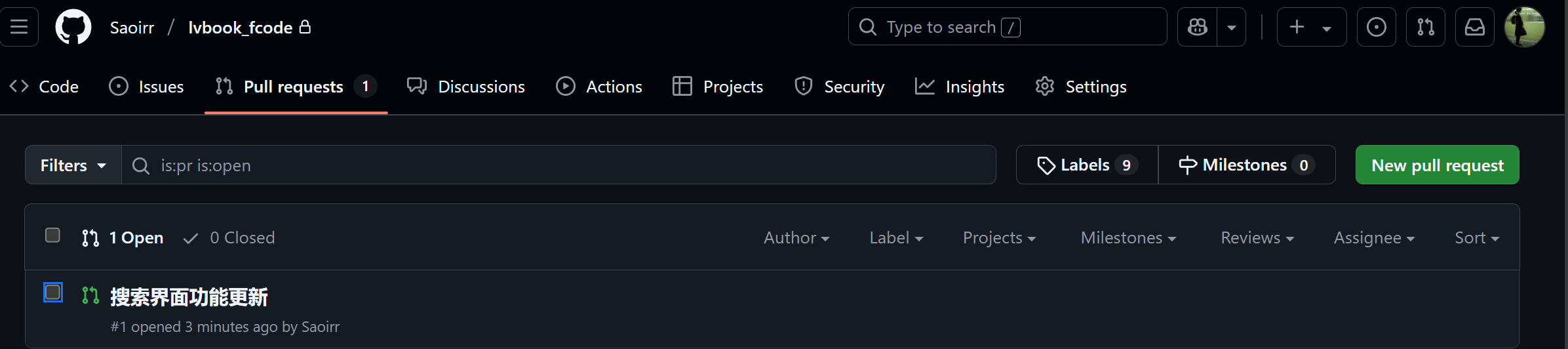Open the global pull requests icon in header
This screenshot has height=349, width=1568.
(x=1426, y=27)
